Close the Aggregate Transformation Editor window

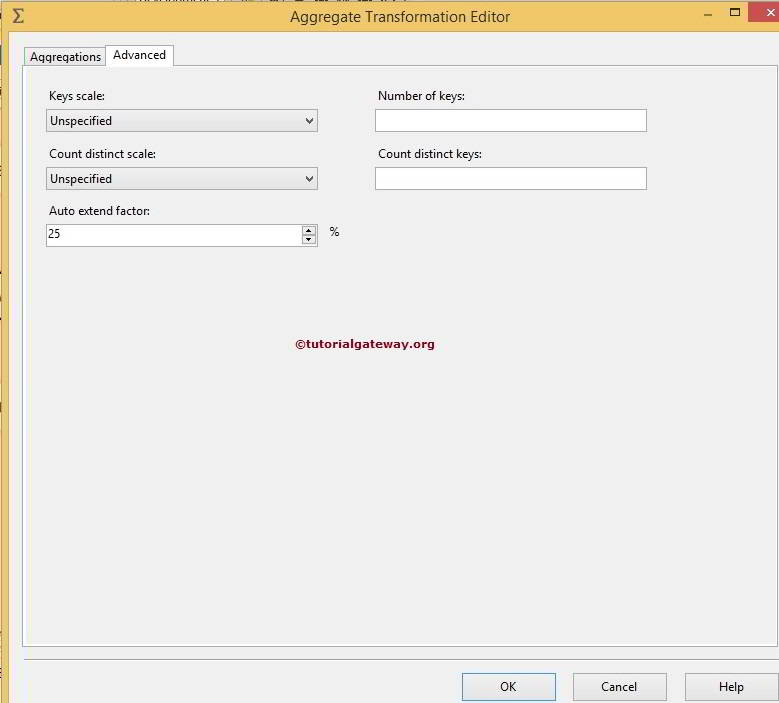(766, 12)
